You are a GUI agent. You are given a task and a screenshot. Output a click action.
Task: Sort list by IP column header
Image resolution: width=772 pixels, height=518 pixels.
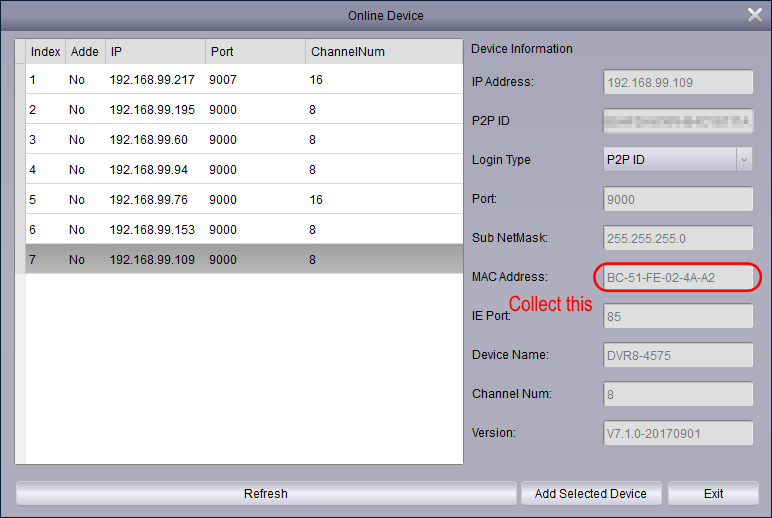(x=154, y=51)
